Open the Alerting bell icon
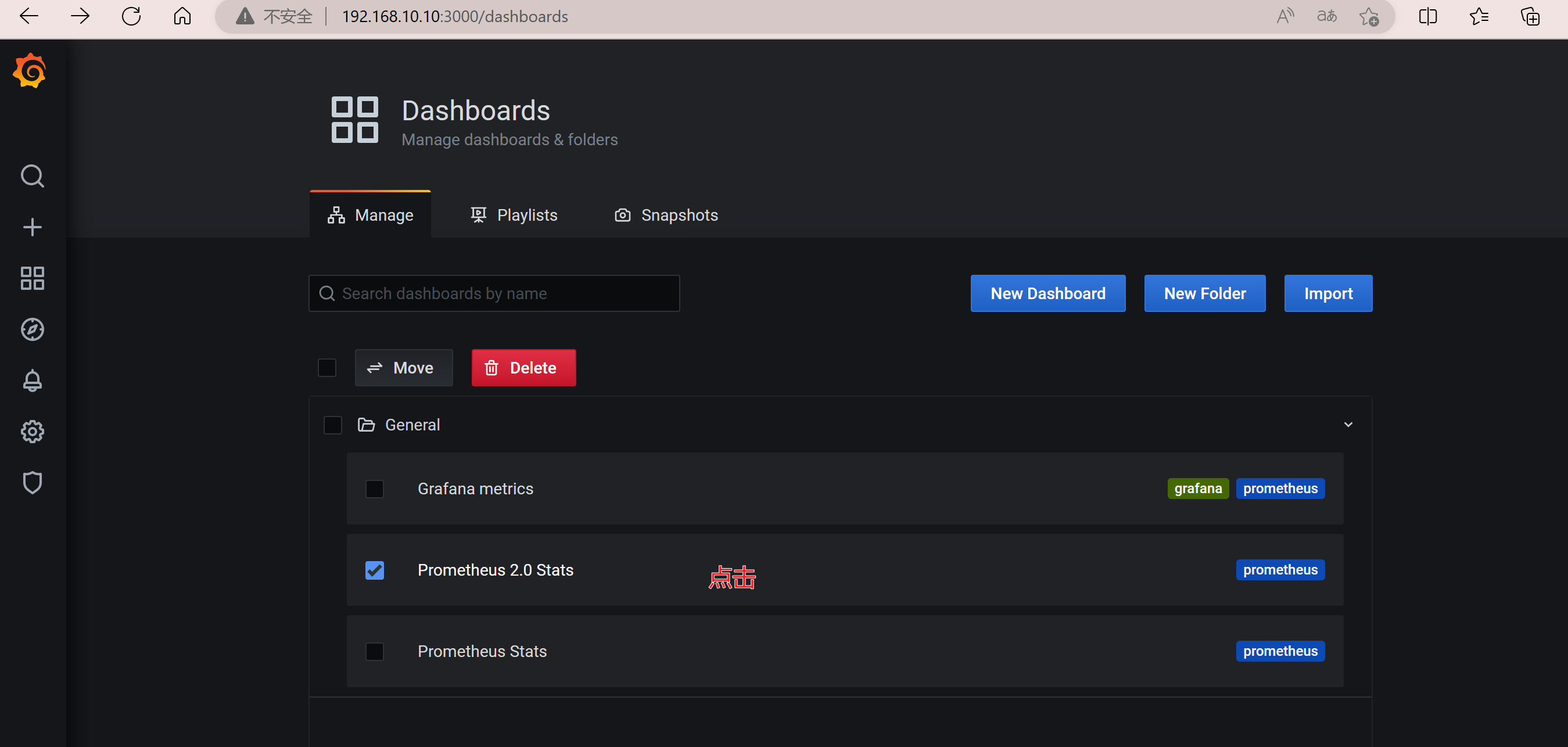The width and height of the screenshot is (1568, 747). [x=33, y=380]
